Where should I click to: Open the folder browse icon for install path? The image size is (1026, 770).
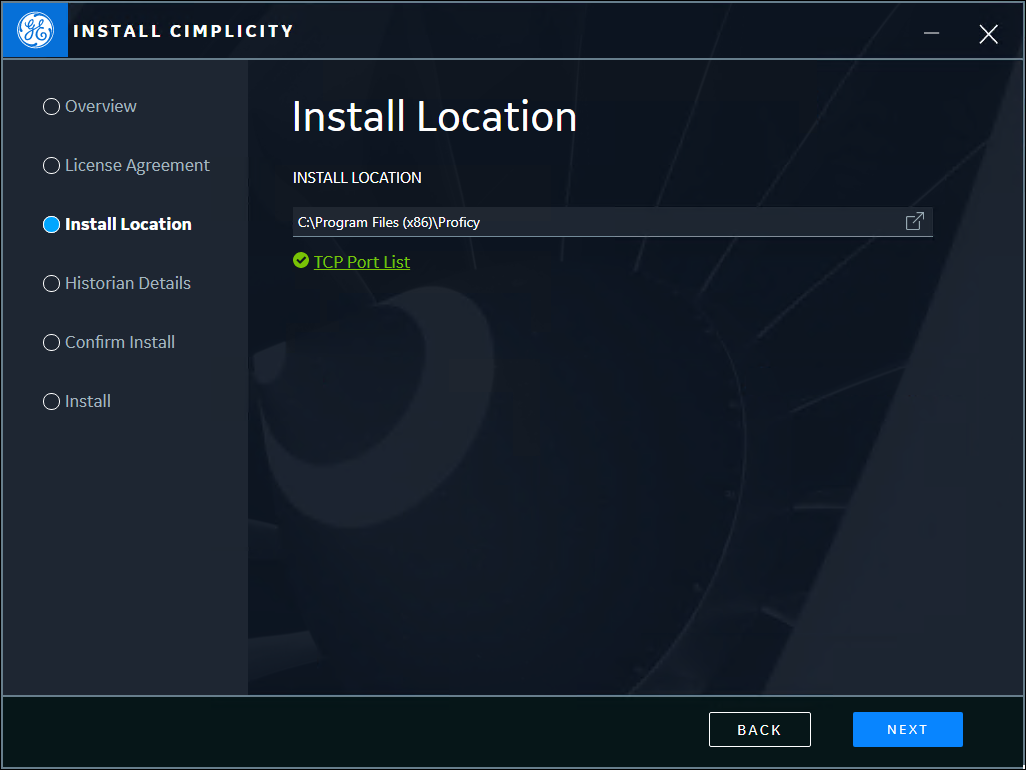[914, 222]
